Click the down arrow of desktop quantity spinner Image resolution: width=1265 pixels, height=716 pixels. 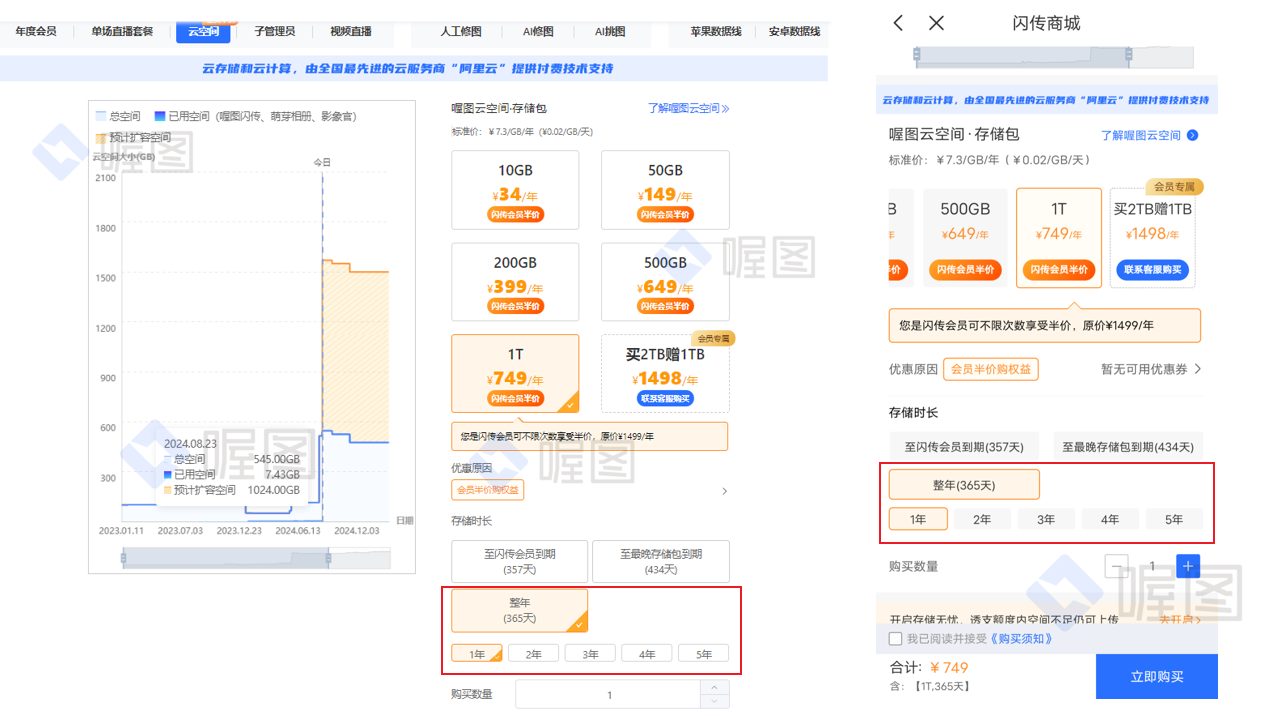tap(713, 701)
